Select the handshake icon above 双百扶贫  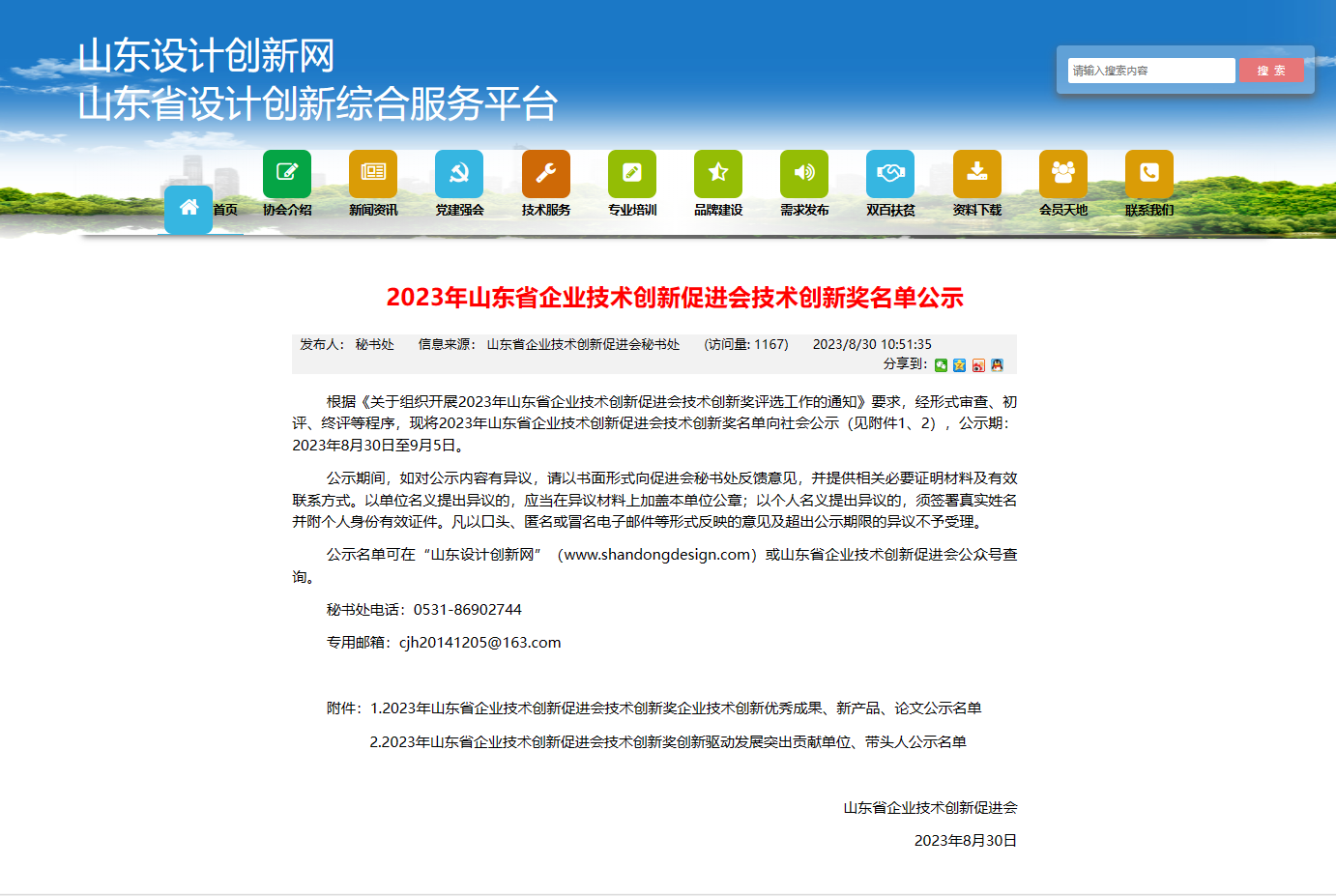pyautogui.click(x=889, y=172)
